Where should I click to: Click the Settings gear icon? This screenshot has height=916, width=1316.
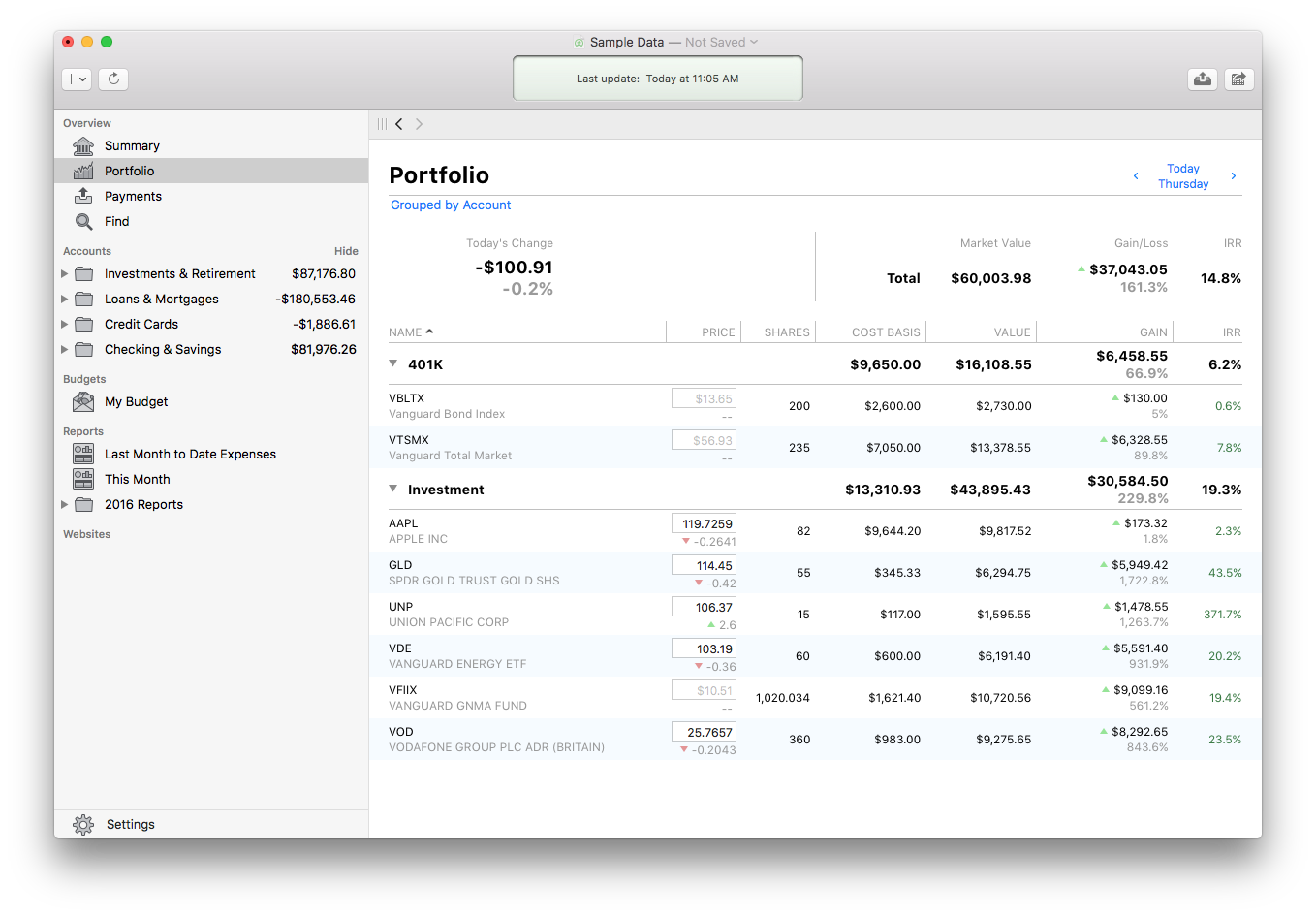click(83, 824)
